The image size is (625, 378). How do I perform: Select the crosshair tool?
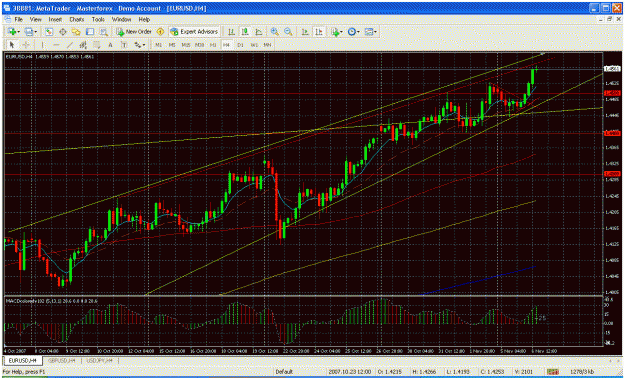click(26, 45)
